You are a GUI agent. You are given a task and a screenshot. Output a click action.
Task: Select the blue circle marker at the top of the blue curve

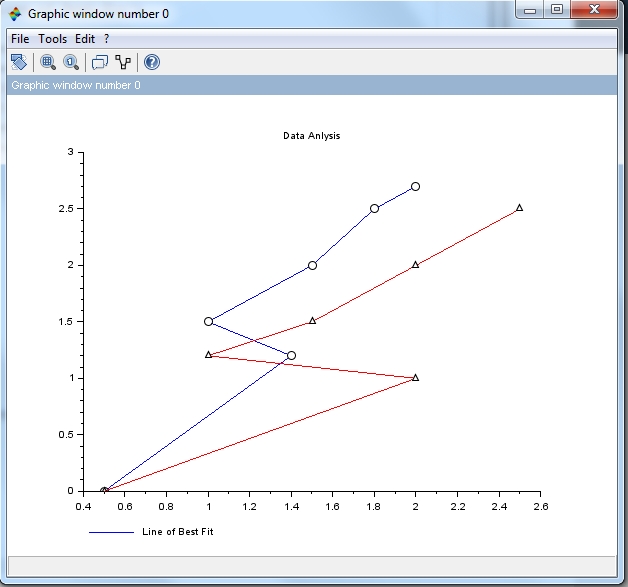click(415, 187)
